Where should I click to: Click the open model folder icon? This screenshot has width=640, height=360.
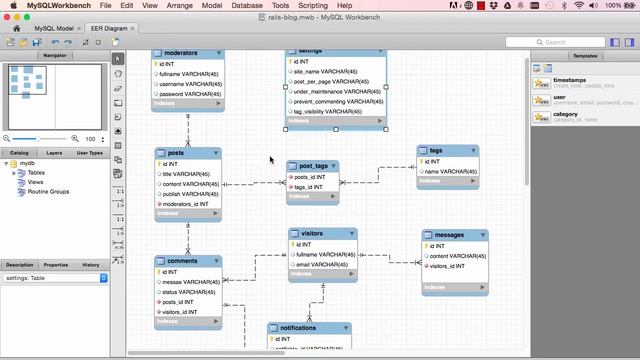tap(23, 42)
